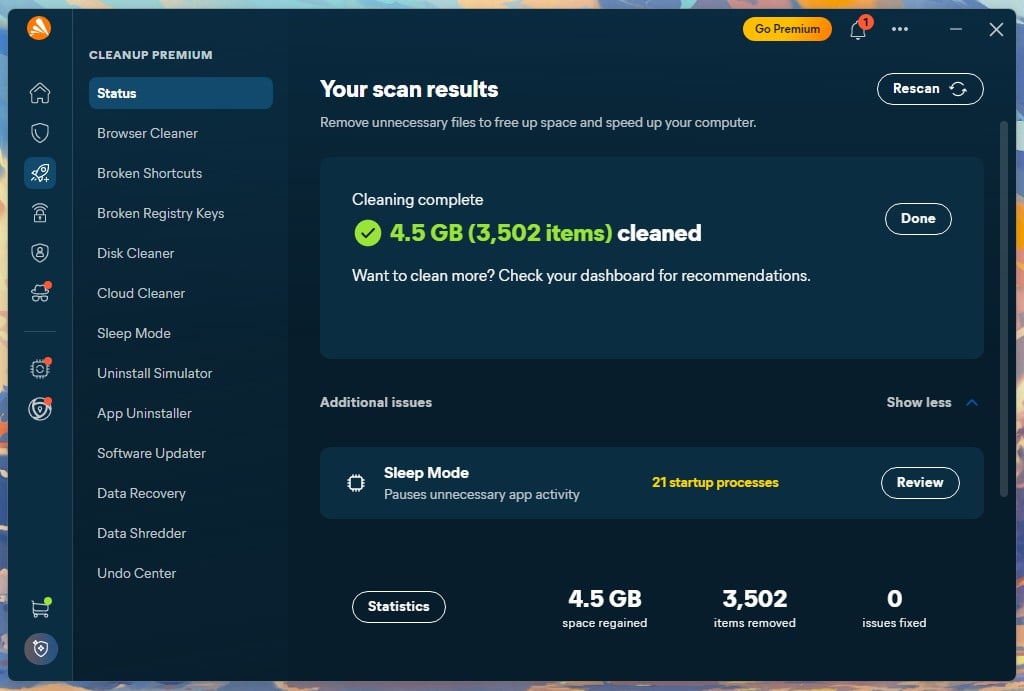
Task: Click the CLEANUP PREMIUM header text
Action: [150, 55]
